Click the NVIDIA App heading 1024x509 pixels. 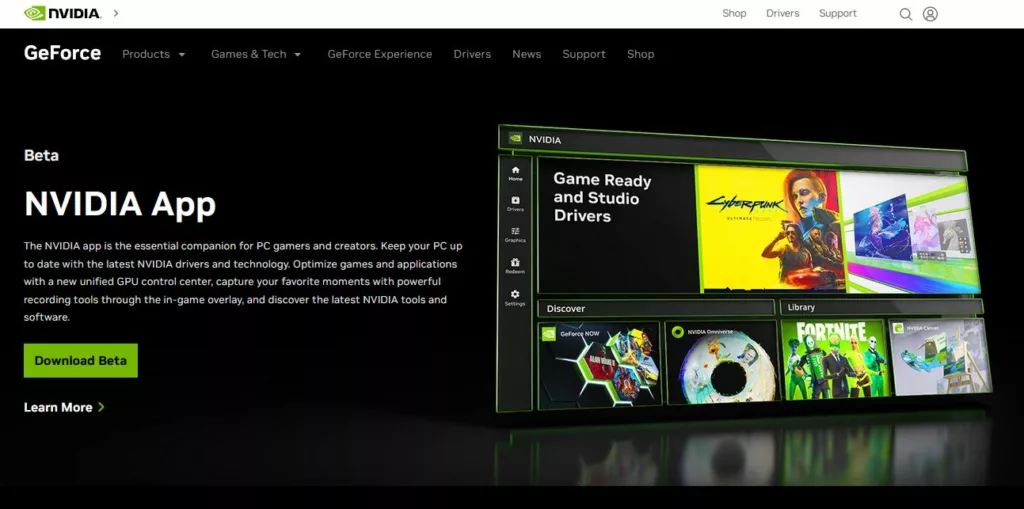pos(120,204)
